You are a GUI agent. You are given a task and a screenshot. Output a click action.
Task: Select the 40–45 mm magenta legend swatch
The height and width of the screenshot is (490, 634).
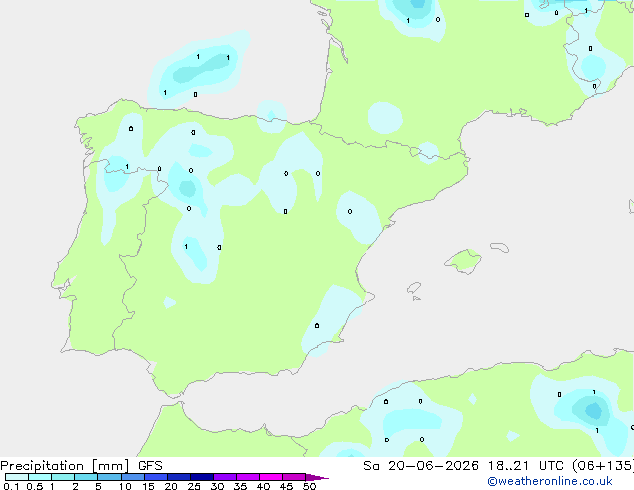[x=271, y=477]
